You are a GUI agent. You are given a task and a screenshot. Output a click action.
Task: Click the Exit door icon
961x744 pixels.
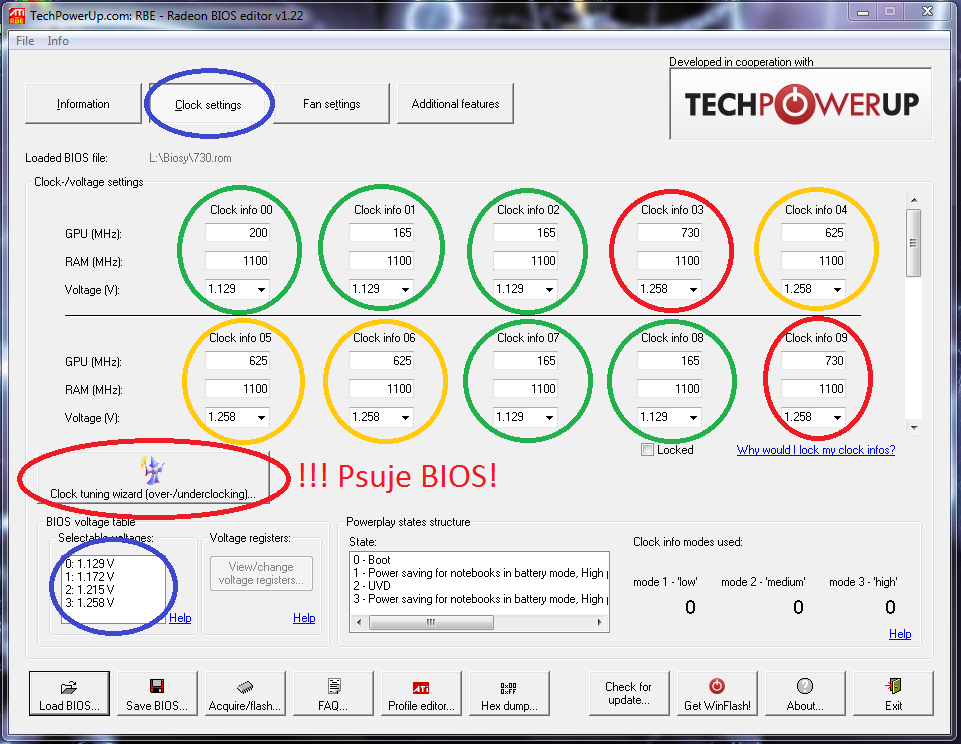(x=893, y=687)
